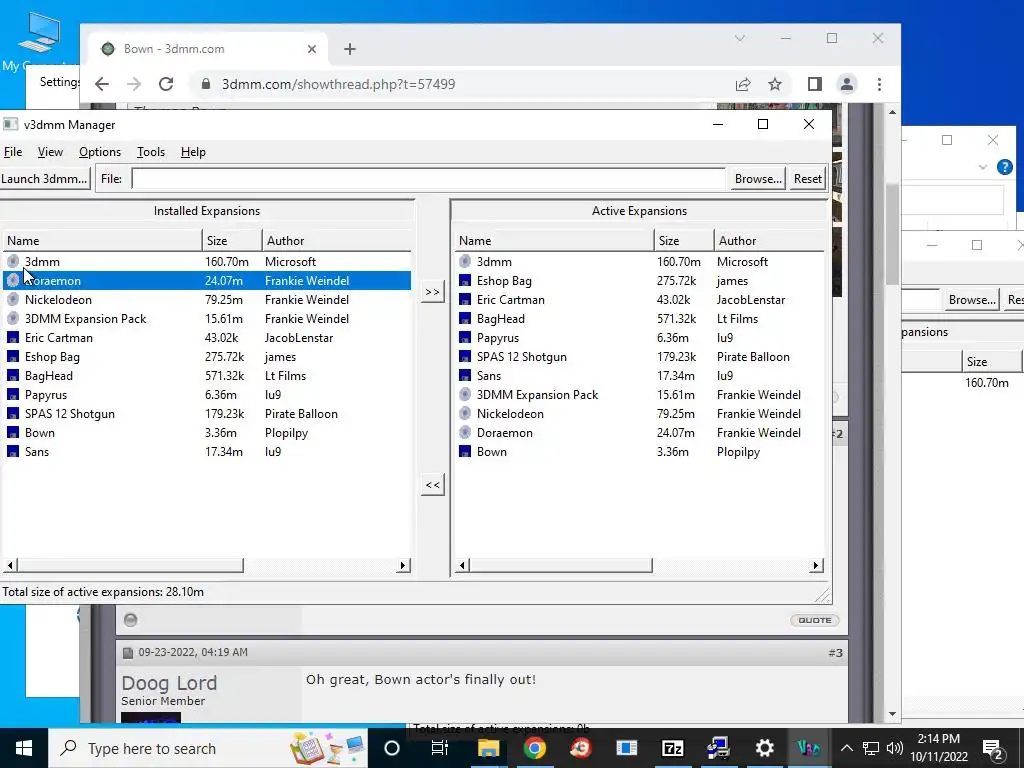Show hidden icons in the system tray

click(846, 748)
